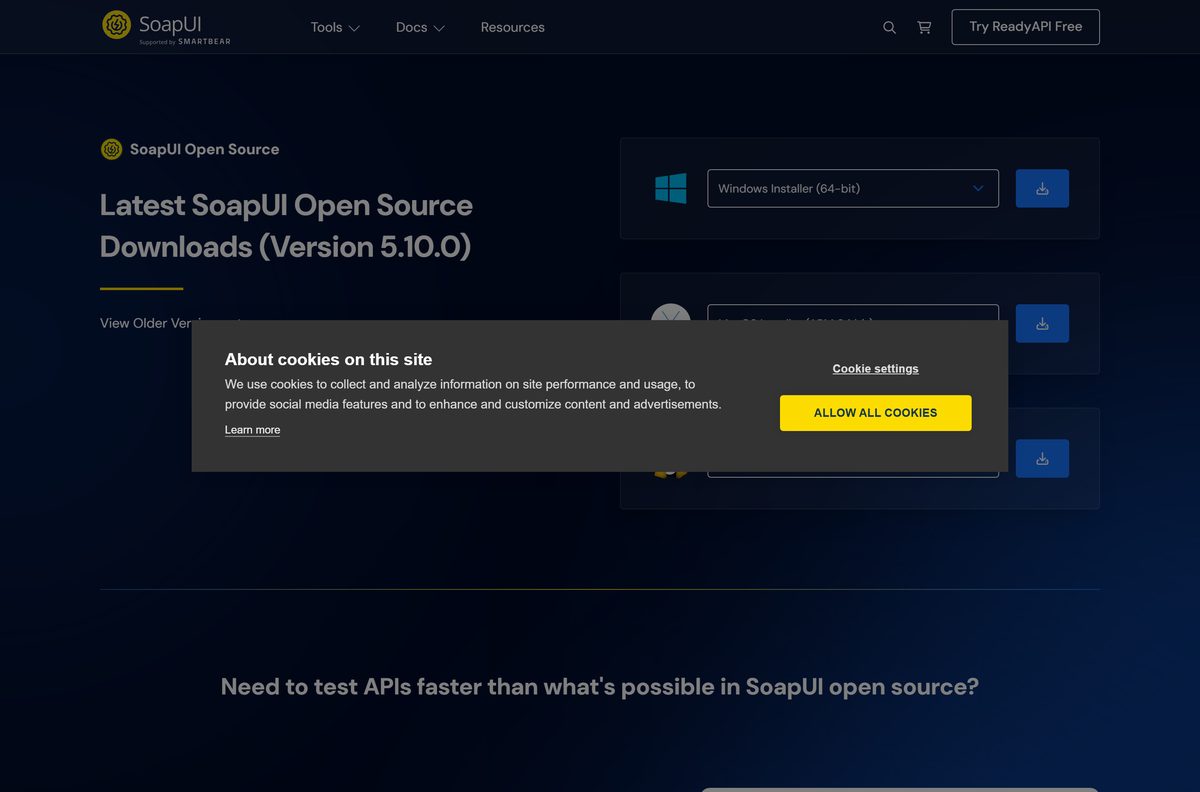Click the Tools menu chevron arrow
Screen dimensions: 1200x792
coord(354,28)
